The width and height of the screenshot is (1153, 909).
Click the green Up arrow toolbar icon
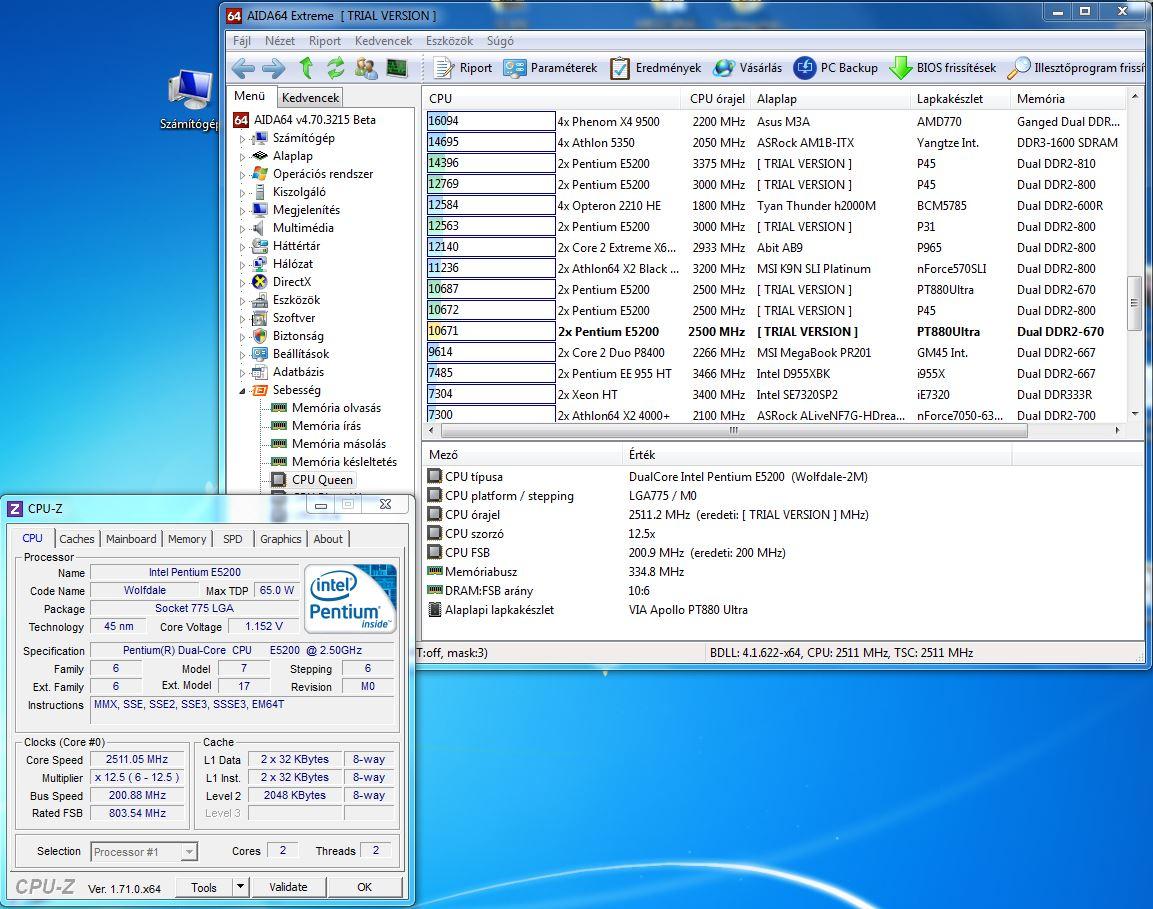307,68
